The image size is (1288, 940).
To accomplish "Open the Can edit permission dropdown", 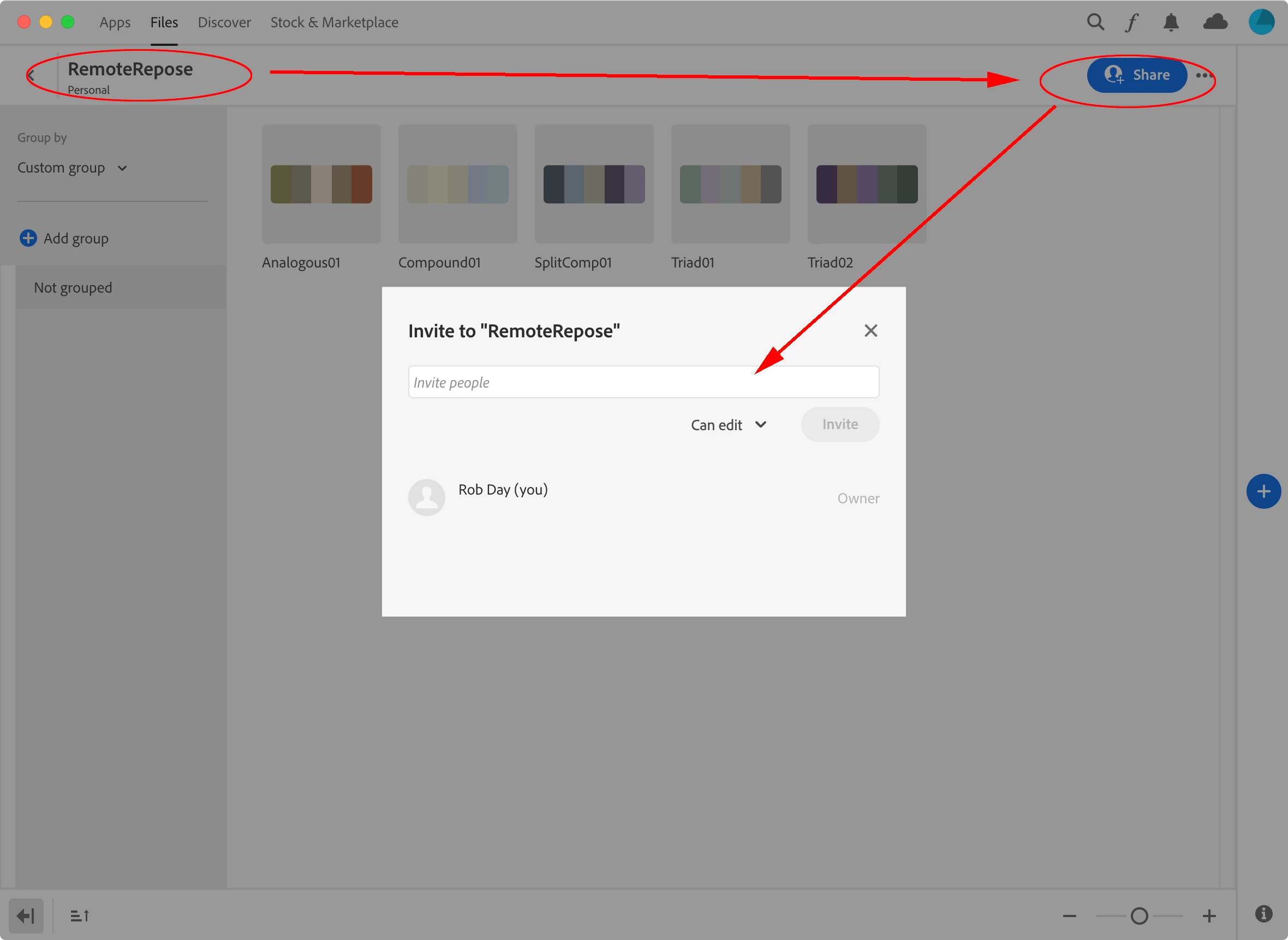I will coord(728,425).
